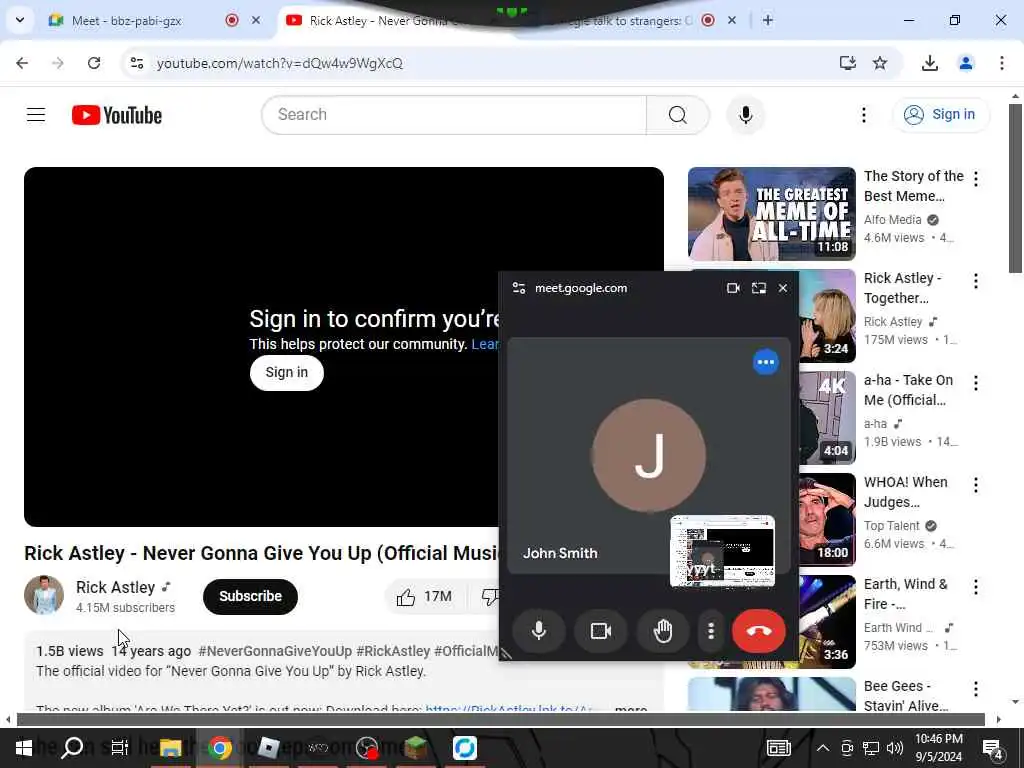Open a new browser tab
The height and width of the screenshot is (768, 1024).
point(768,20)
